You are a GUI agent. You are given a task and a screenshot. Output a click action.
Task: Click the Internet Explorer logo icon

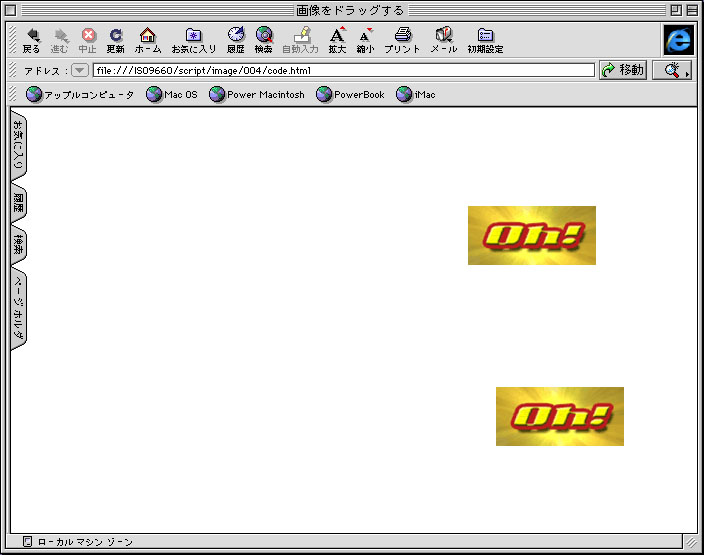[x=678, y=40]
